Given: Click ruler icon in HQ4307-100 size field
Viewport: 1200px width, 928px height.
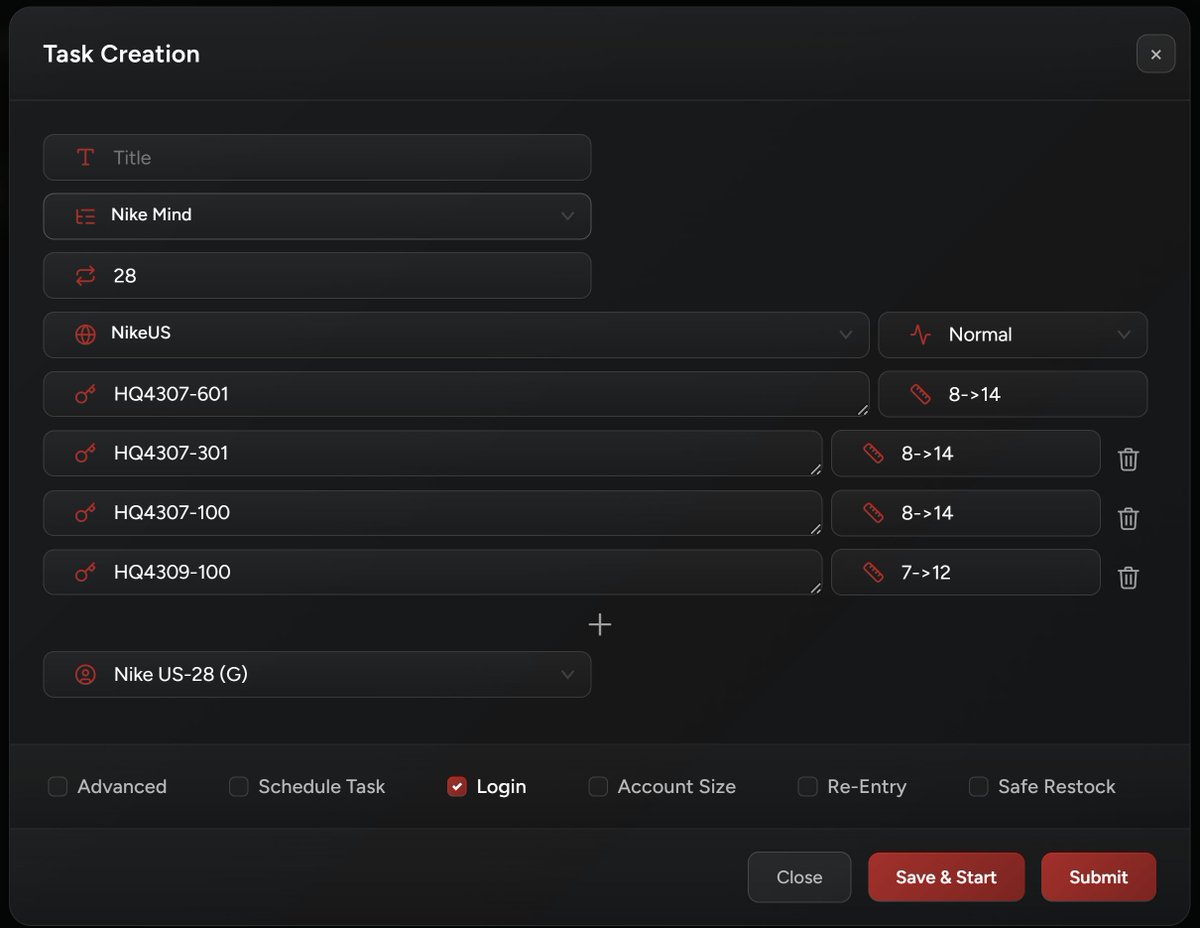Looking at the screenshot, I should pos(874,512).
